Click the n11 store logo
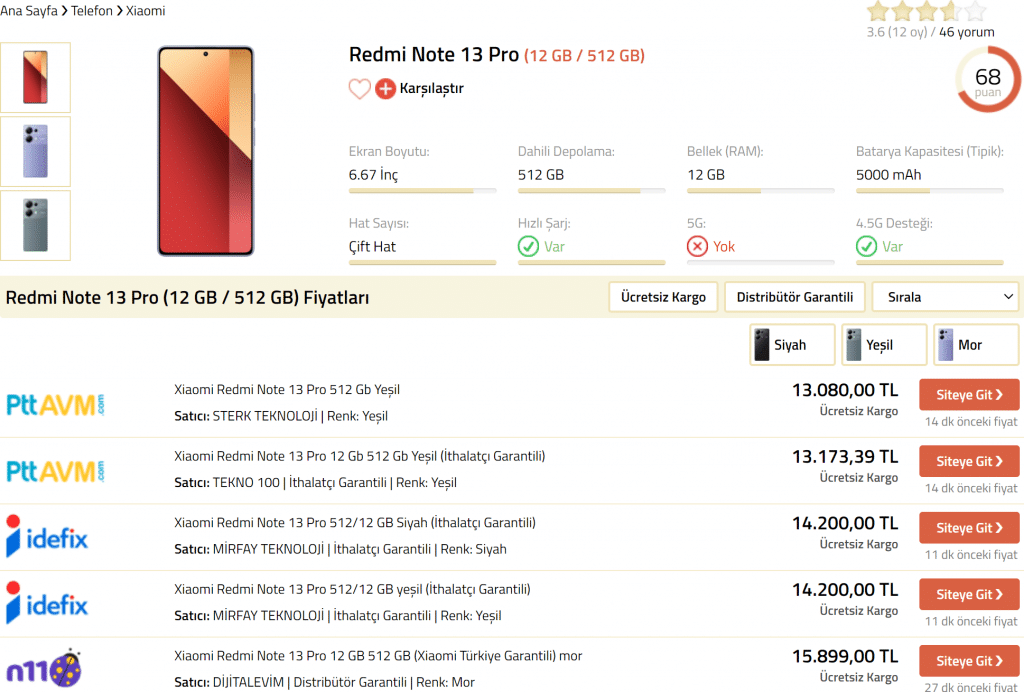This screenshot has height=692, width=1024. coord(44,668)
